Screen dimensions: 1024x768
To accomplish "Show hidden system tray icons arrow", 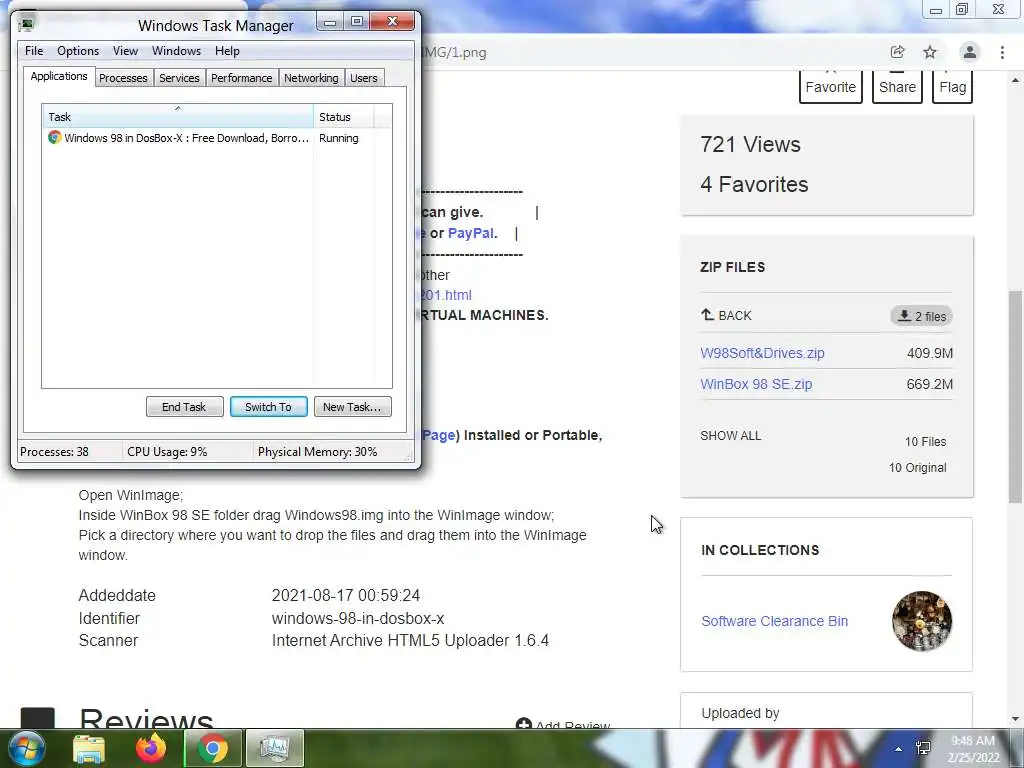I will [x=899, y=749].
